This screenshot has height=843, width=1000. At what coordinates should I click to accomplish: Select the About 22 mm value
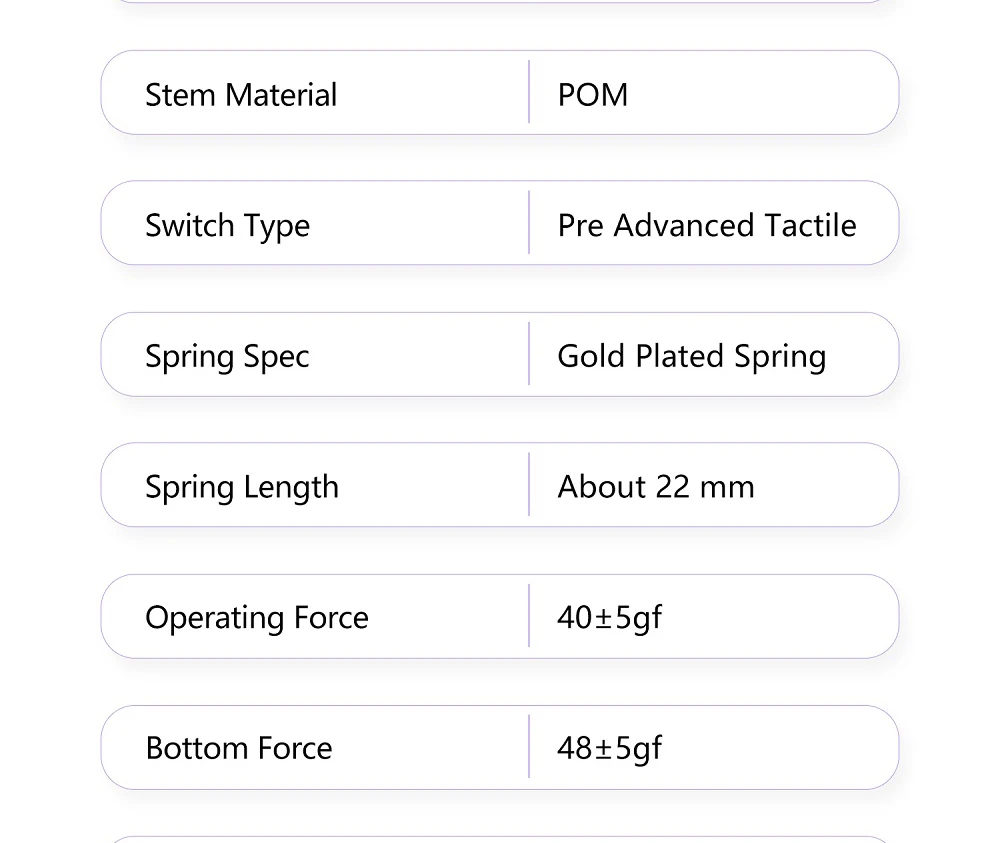(655, 487)
